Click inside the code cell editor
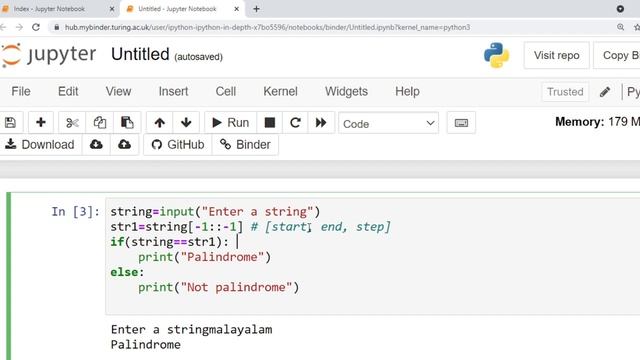The width and height of the screenshot is (640, 360). [372, 256]
